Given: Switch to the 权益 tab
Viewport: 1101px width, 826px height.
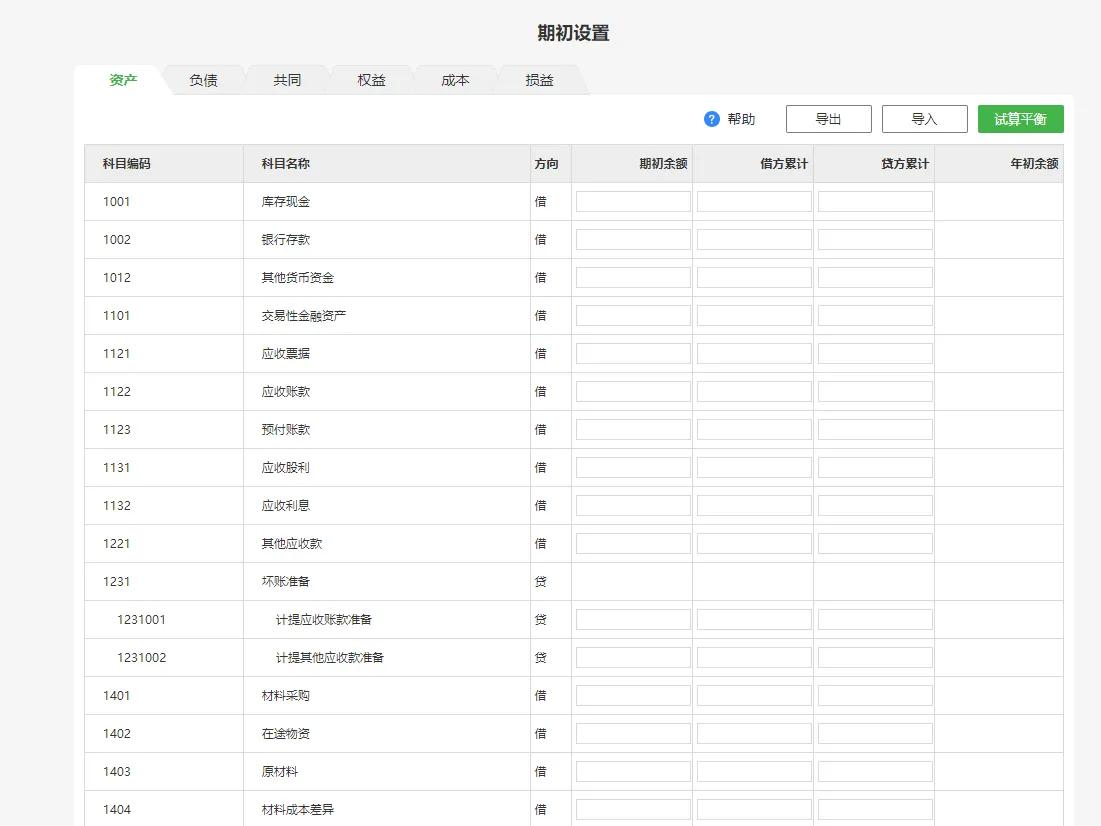Looking at the screenshot, I should (x=371, y=80).
